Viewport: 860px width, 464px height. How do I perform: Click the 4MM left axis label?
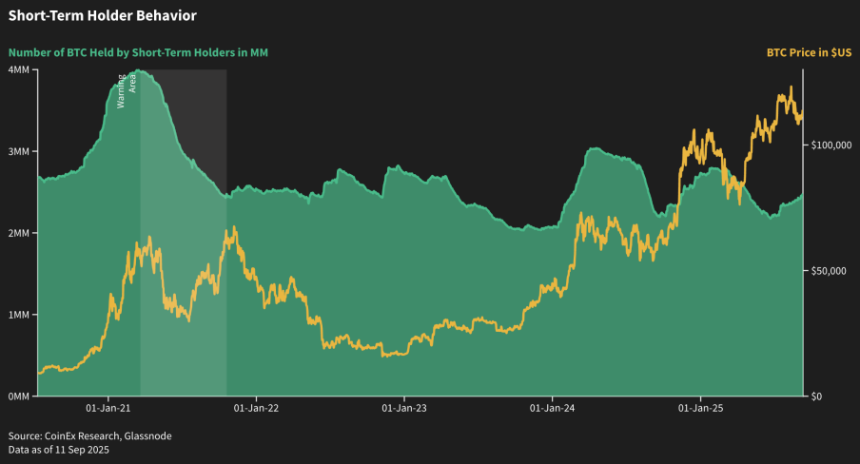pyautogui.click(x=18, y=69)
